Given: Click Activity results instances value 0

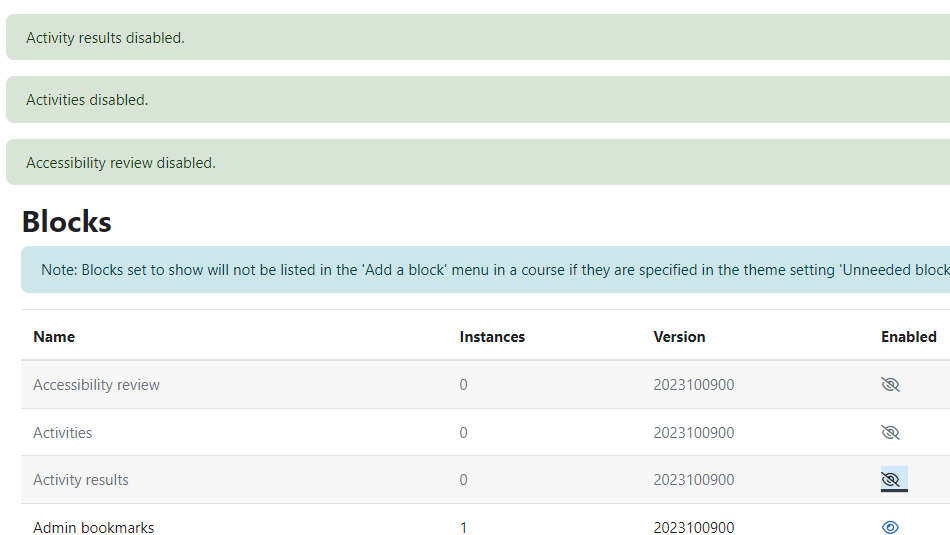Looking at the screenshot, I should [x=463, y=480].
